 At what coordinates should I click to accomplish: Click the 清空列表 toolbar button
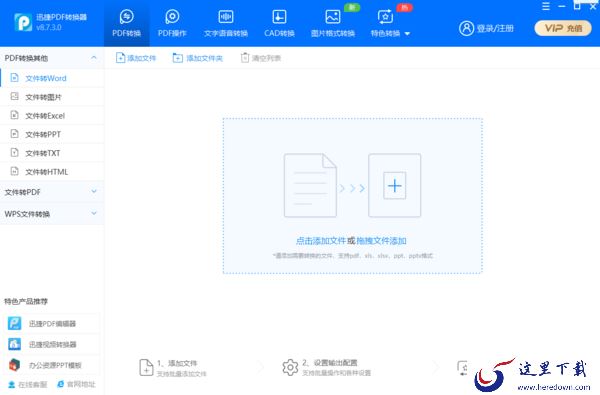[x=261, y=58]
